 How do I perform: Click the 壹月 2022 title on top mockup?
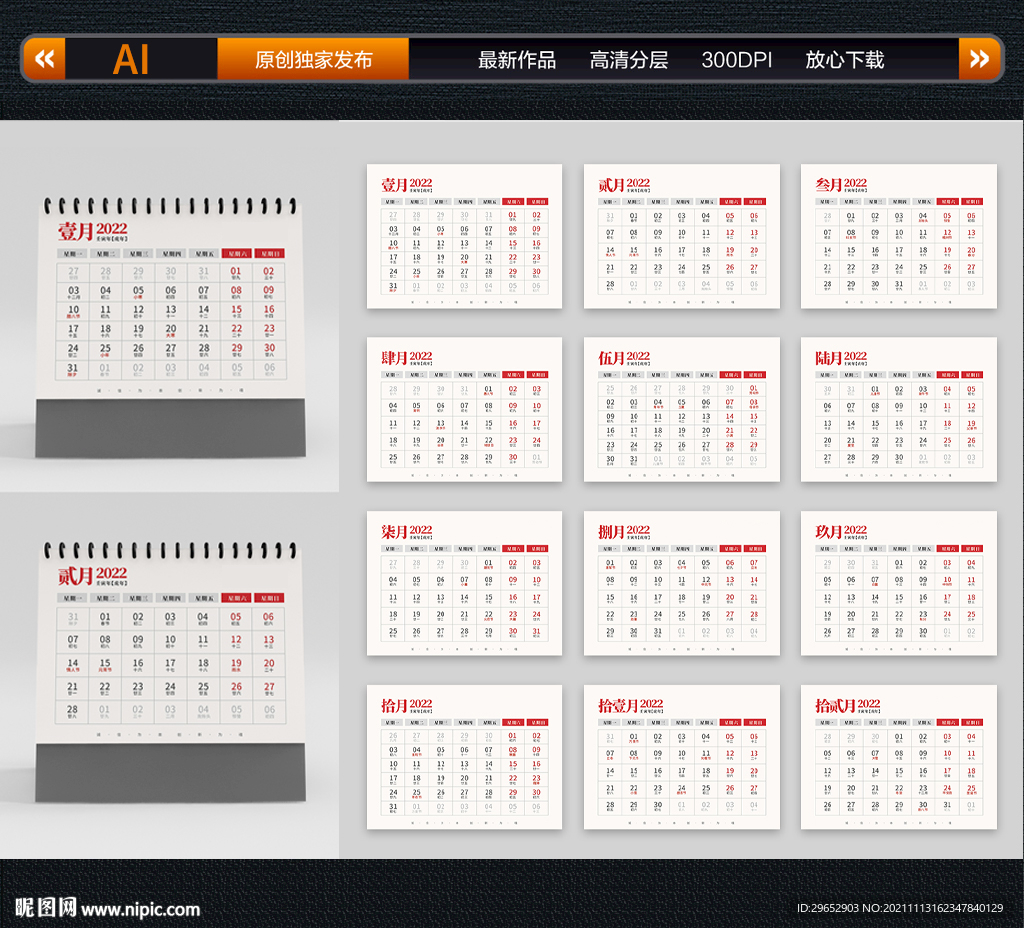[93, 231]
